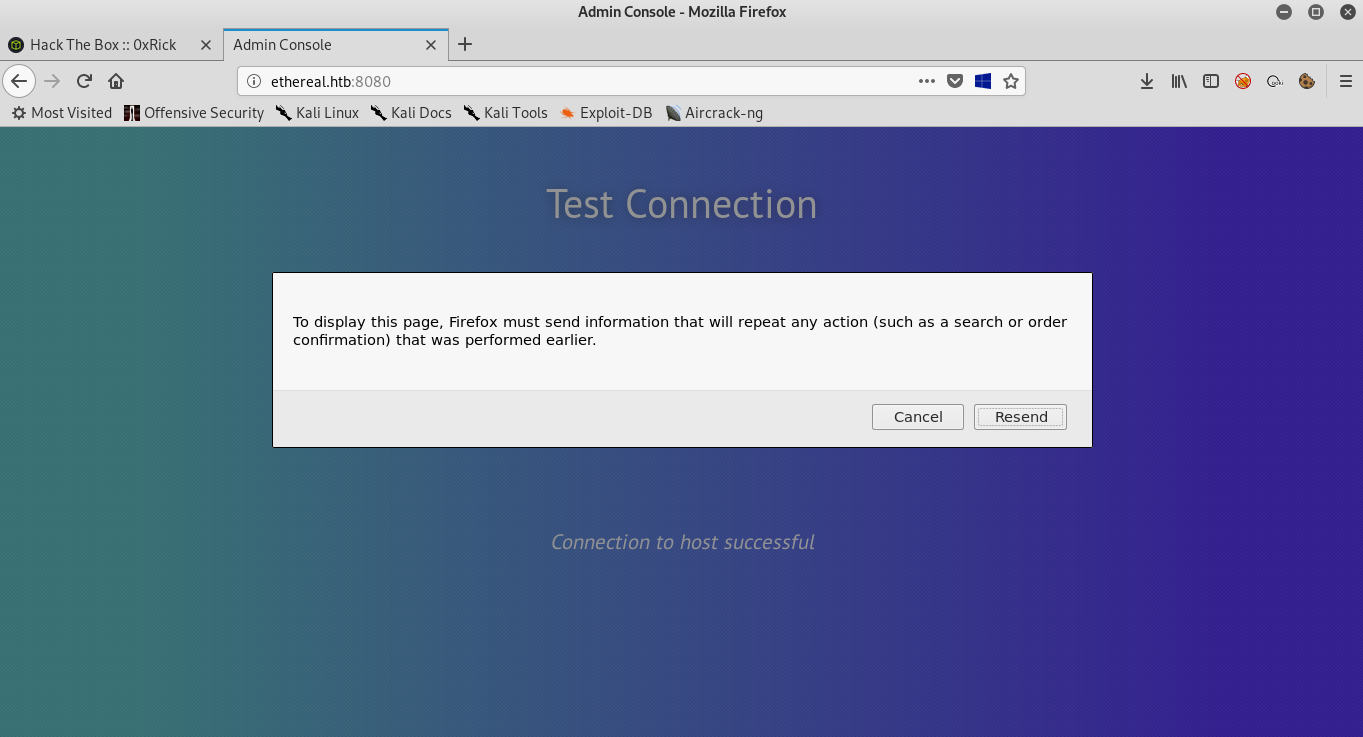The image size is (1363, 737).
Task: Open the Downloads panel
Action: point(1147,81)
